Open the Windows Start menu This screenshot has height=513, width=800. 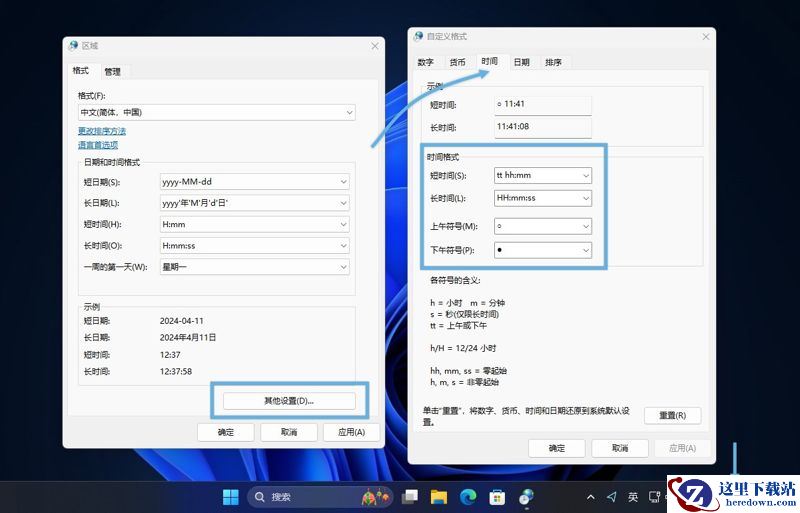click(231, 497)
